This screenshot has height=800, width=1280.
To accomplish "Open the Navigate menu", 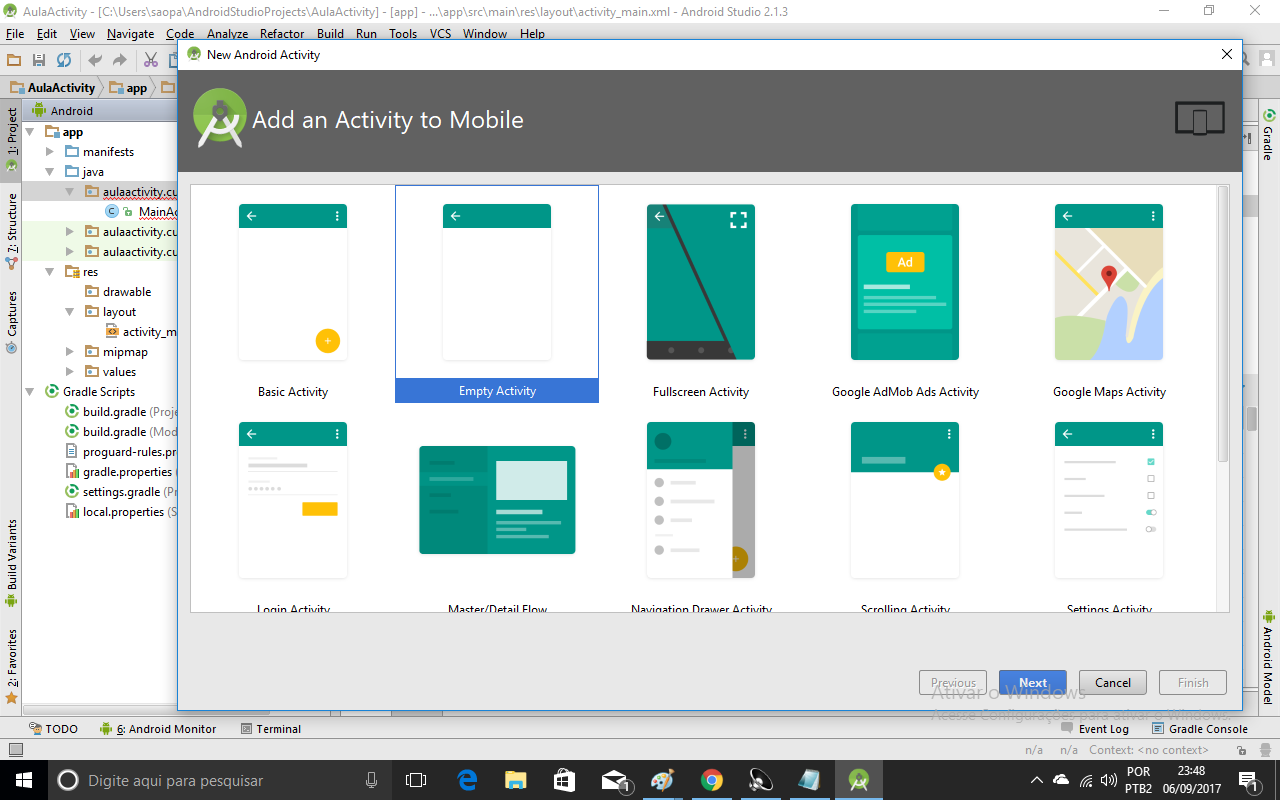I will click(x=130, y=33).
